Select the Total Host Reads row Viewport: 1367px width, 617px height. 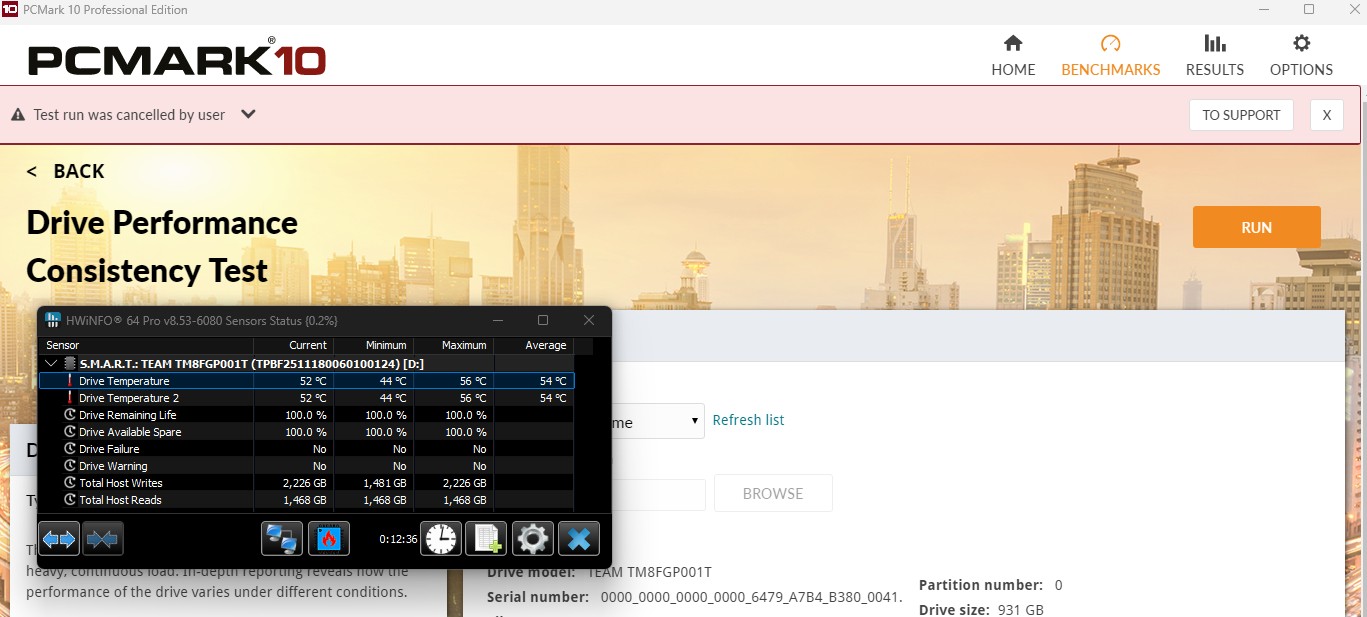click(306, 500)
